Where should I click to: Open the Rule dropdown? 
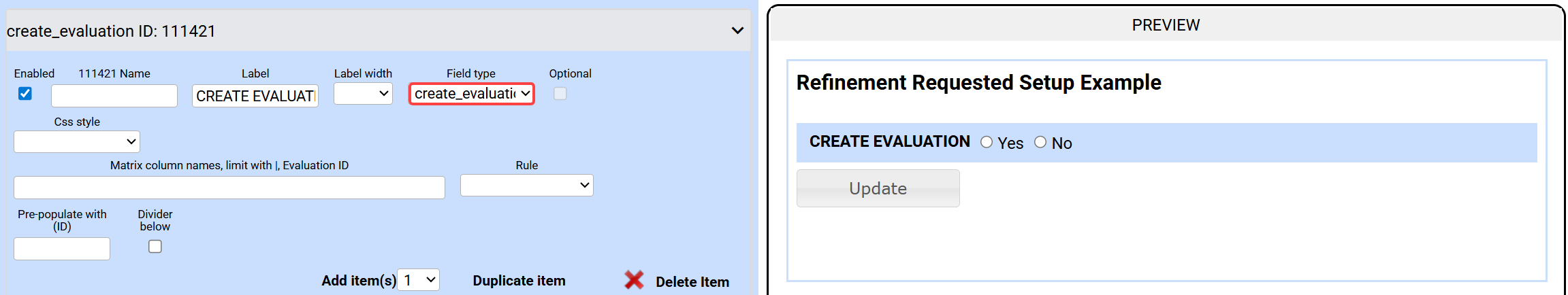[x=526, y=186]
